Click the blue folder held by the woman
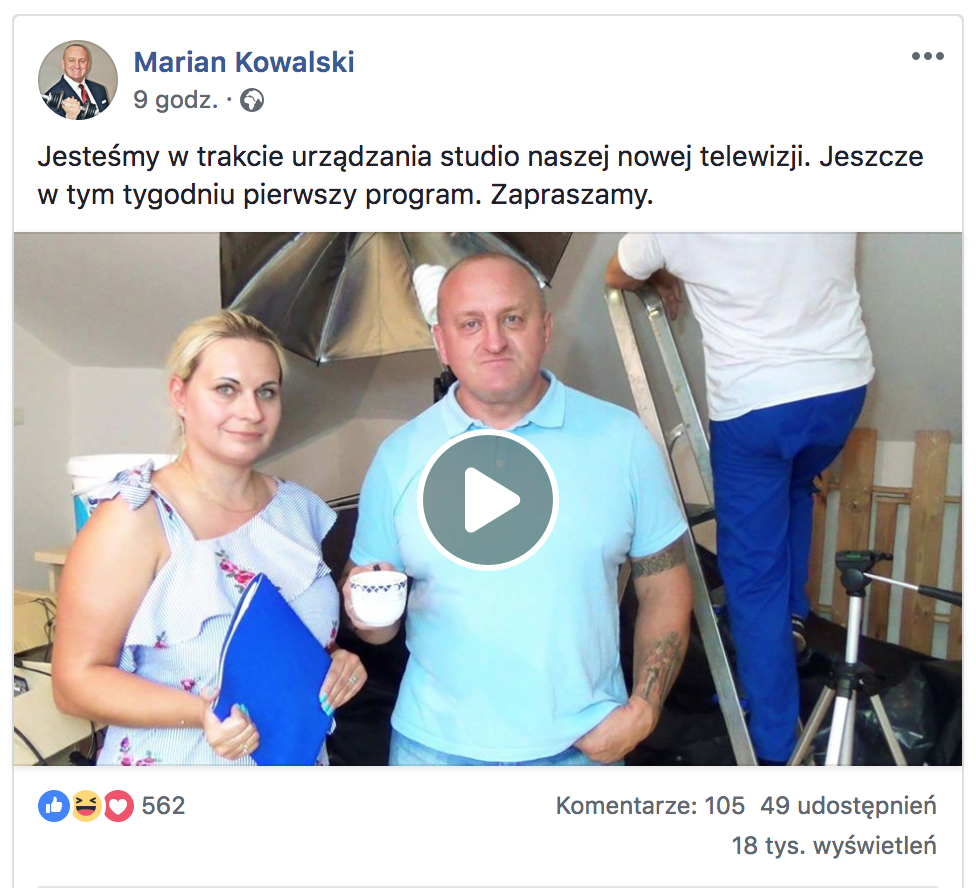 click(x=274, y=666)
